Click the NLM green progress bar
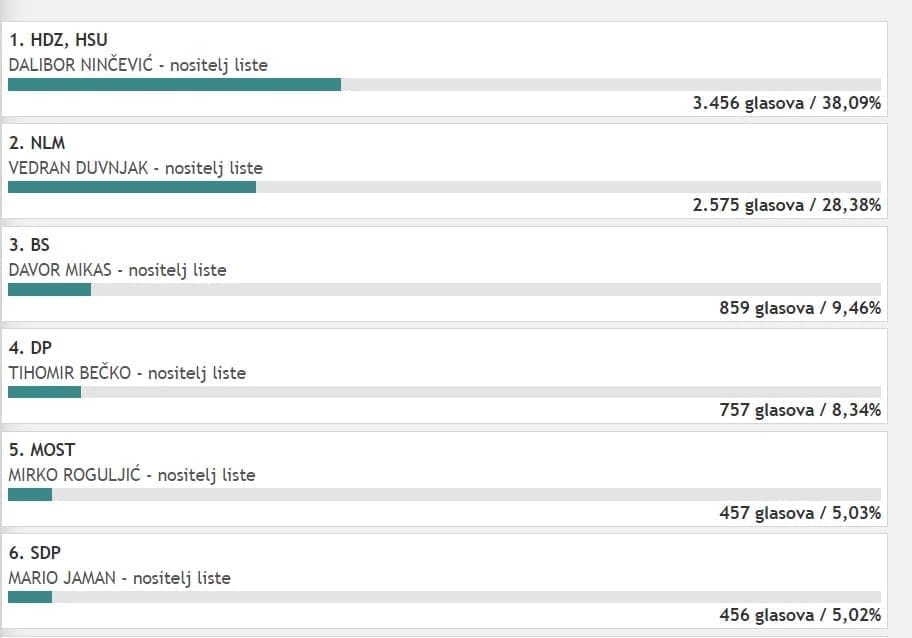The height and width of the screenshot is (638, 912). 132,187
